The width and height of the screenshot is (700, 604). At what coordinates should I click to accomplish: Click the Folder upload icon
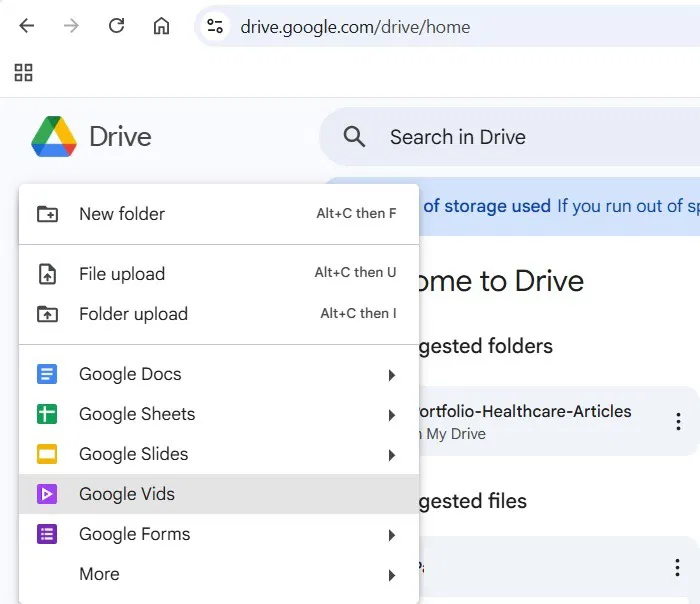click(47, 314)
